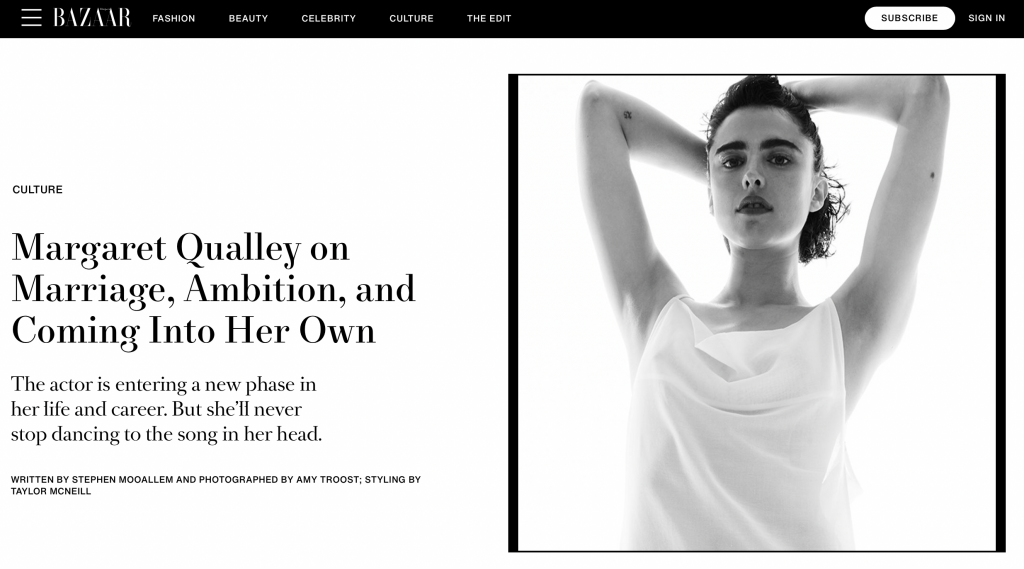
Task: Click the 'WRITTEN BY' text in byline
Action: [x=40, y=480]
